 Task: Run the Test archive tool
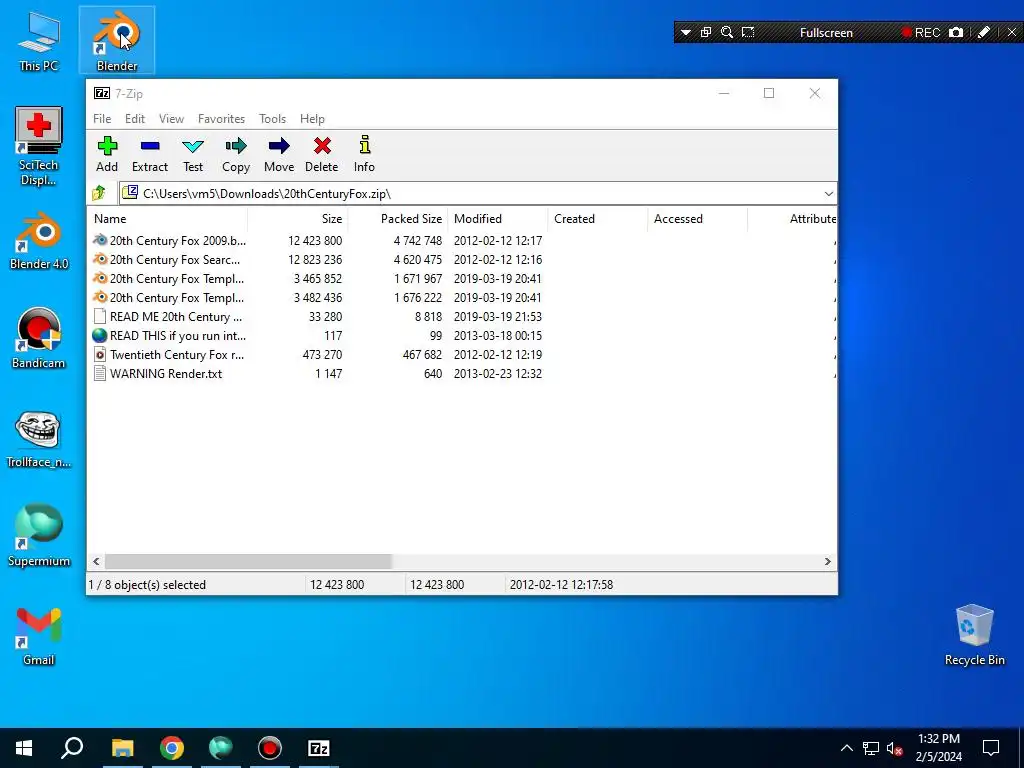[193, 155]
